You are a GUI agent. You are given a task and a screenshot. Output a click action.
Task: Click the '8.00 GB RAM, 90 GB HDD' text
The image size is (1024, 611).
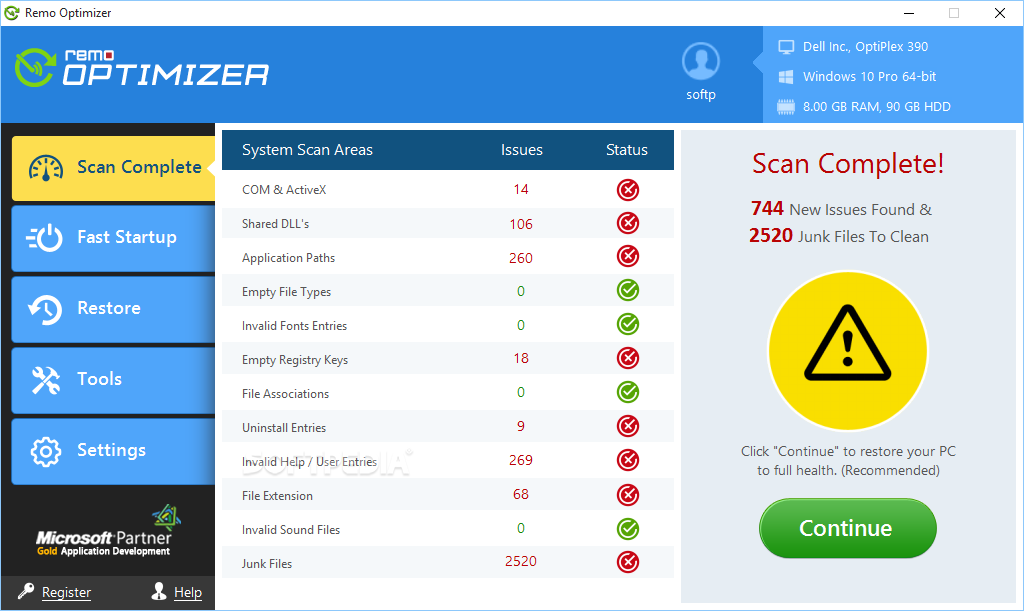pyautogui.click(x=876, y=107)
